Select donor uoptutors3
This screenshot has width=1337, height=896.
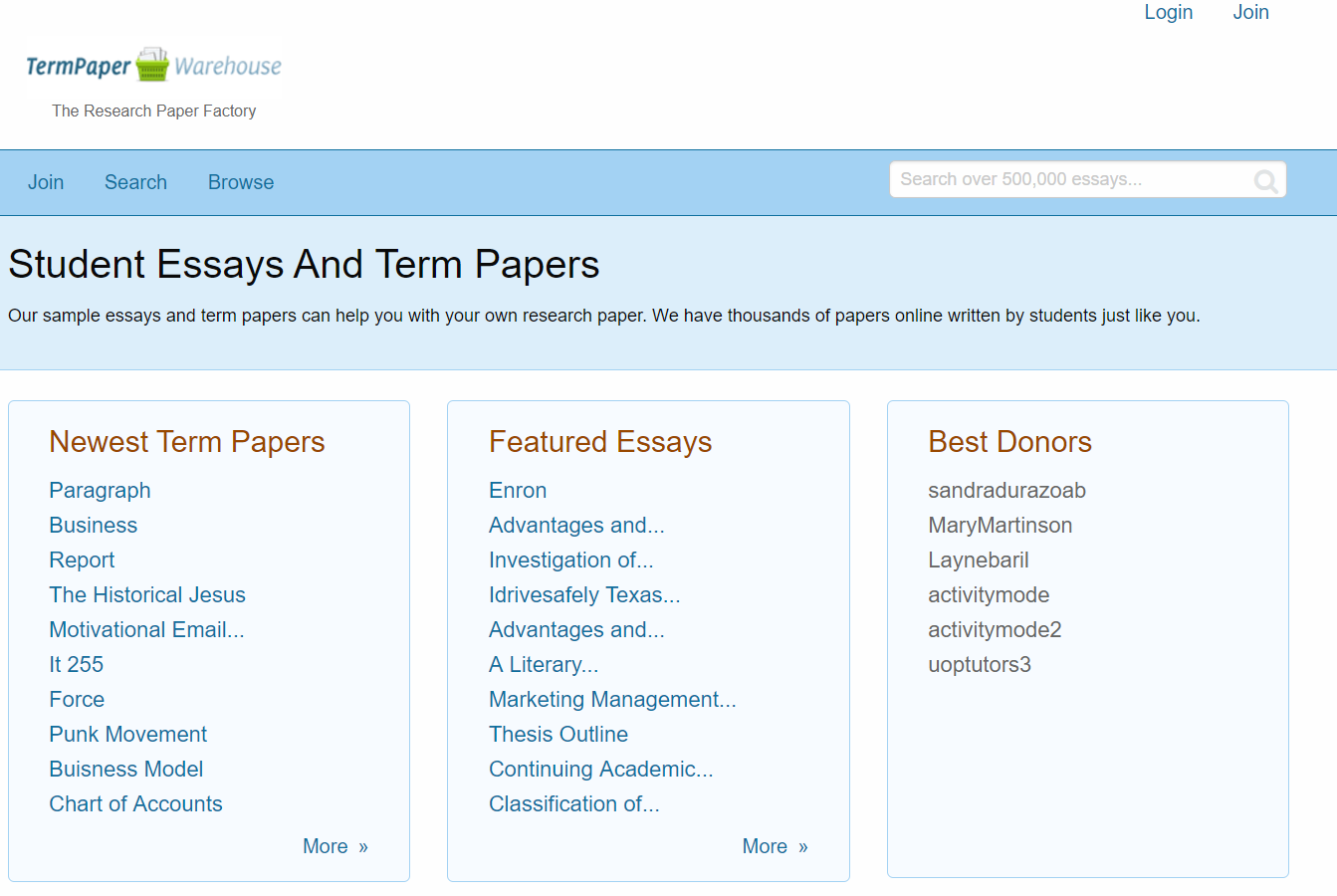pos(980,664)
